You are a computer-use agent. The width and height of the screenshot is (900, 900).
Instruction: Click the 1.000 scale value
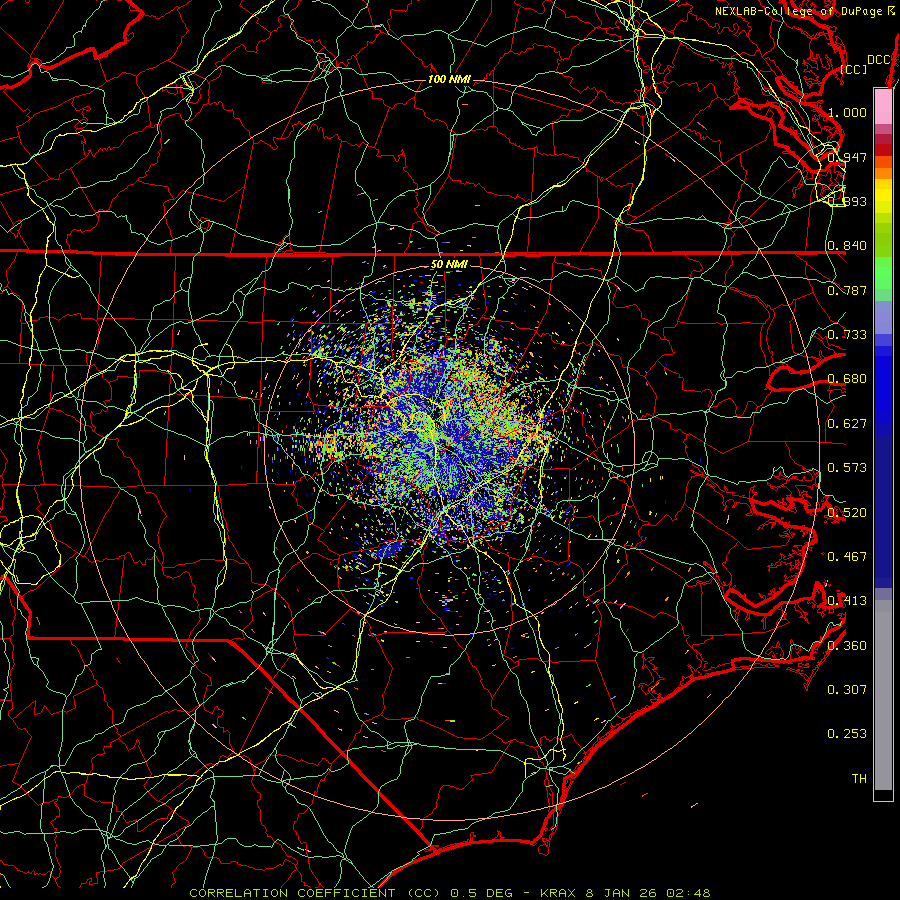coord(847,112)
